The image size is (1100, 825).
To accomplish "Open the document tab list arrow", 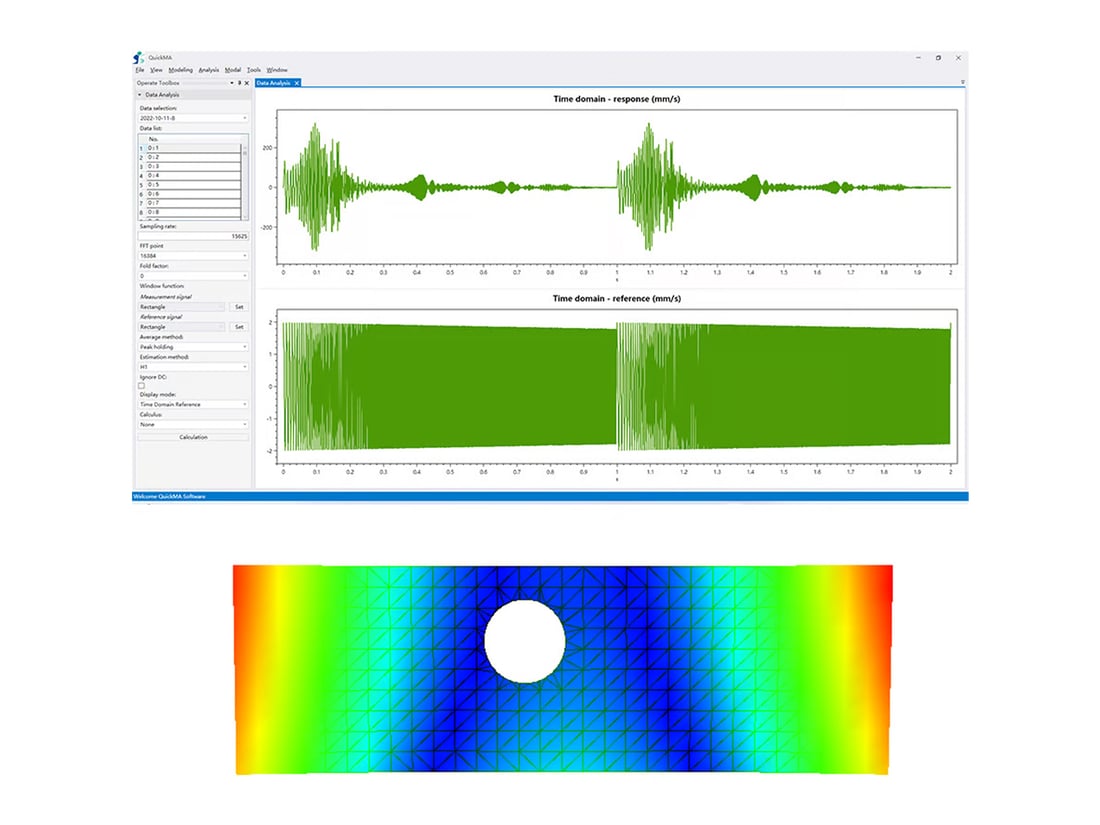I will click(x=962, y=83).
